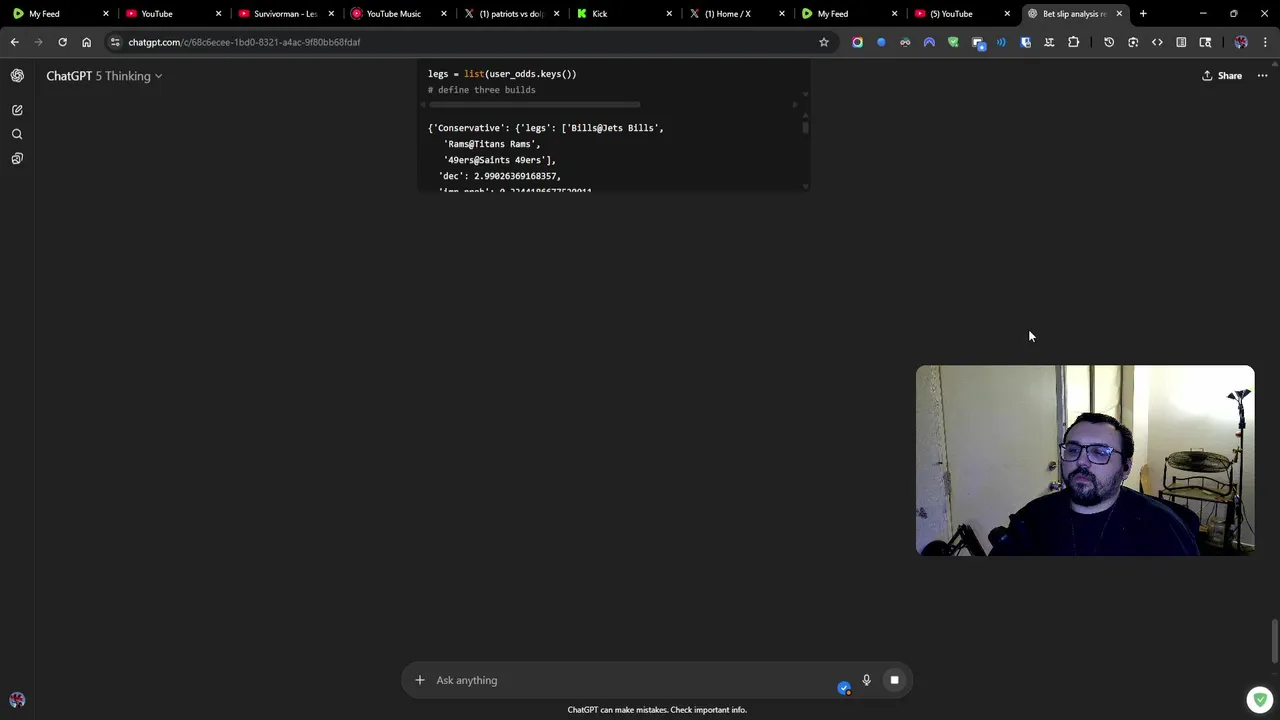Open the purple arc extension icon
This screenshot has width=1280, height=720.
click(929, 42)
